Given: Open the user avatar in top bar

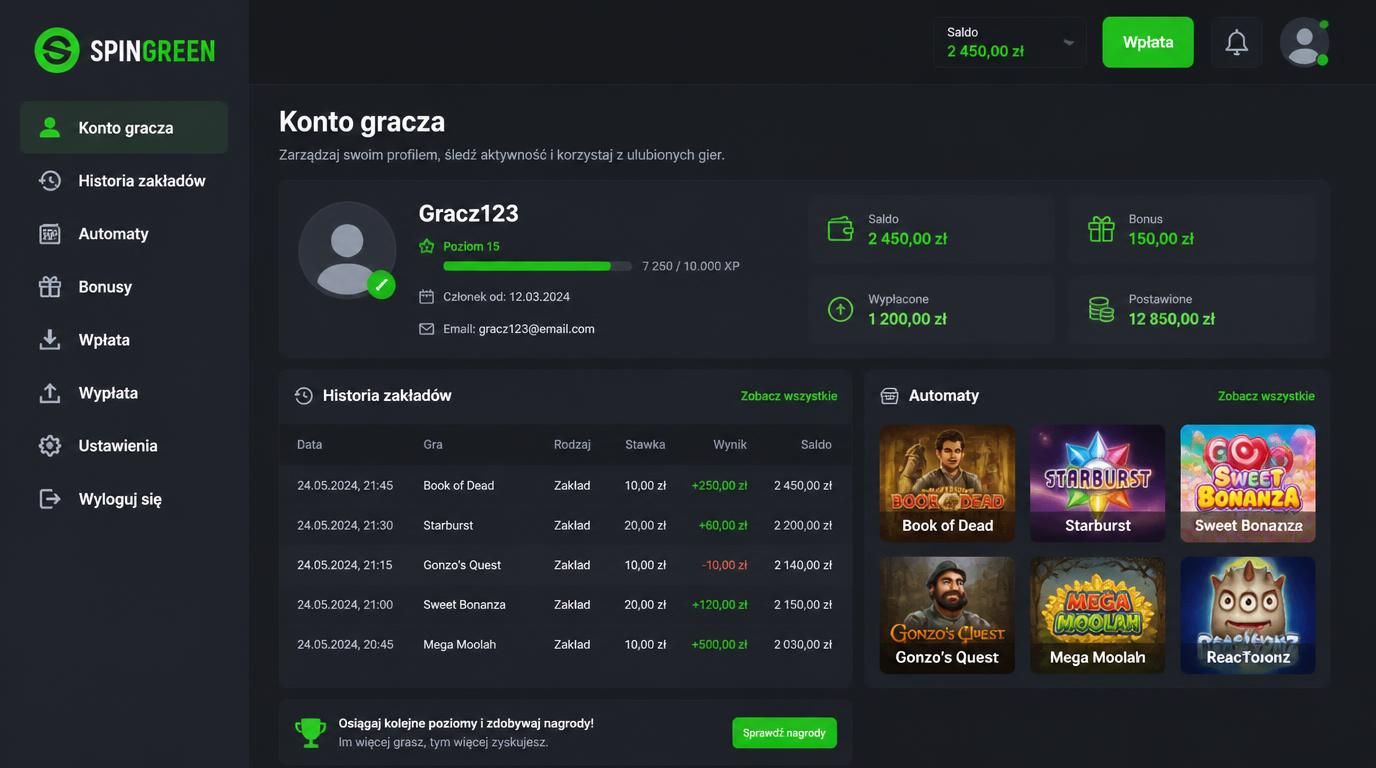Looking at the screenshot, I should pyautogui.click(x=1304, y=42).
